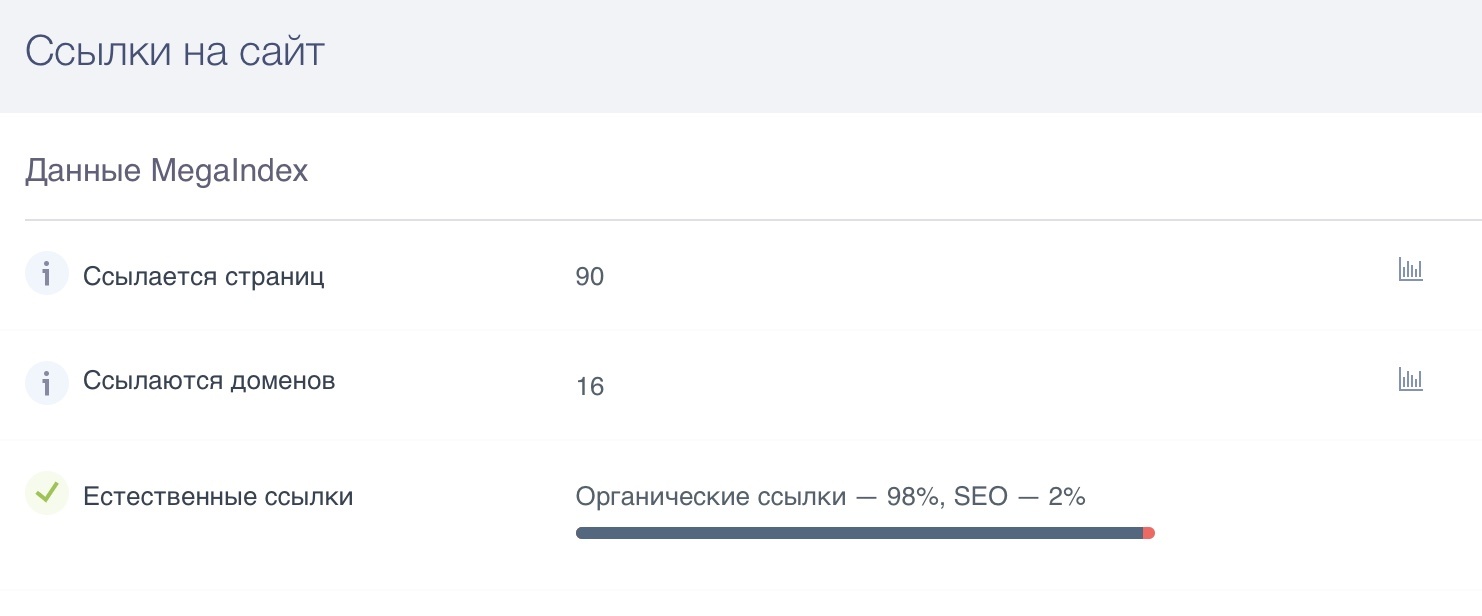Click the MegaIndex name in the subheading
The height and width of the screenshot is (616, 1482).
[x=229, y=171]
